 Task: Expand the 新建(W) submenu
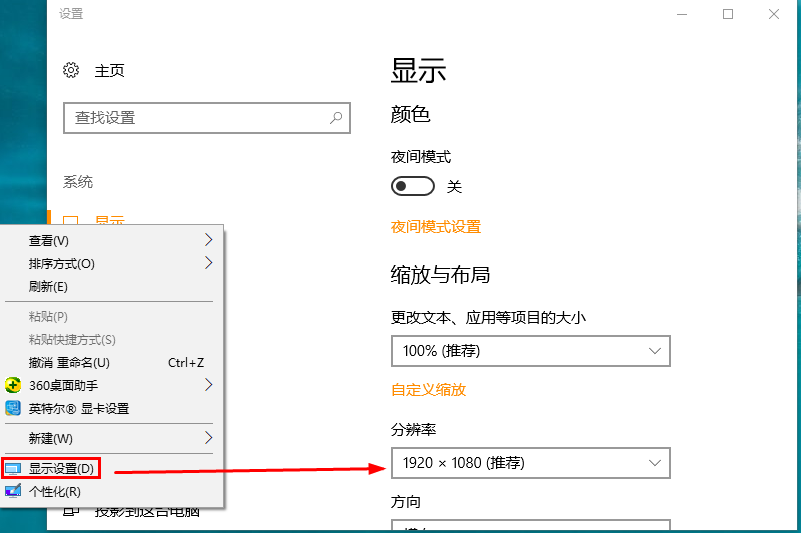208,438
